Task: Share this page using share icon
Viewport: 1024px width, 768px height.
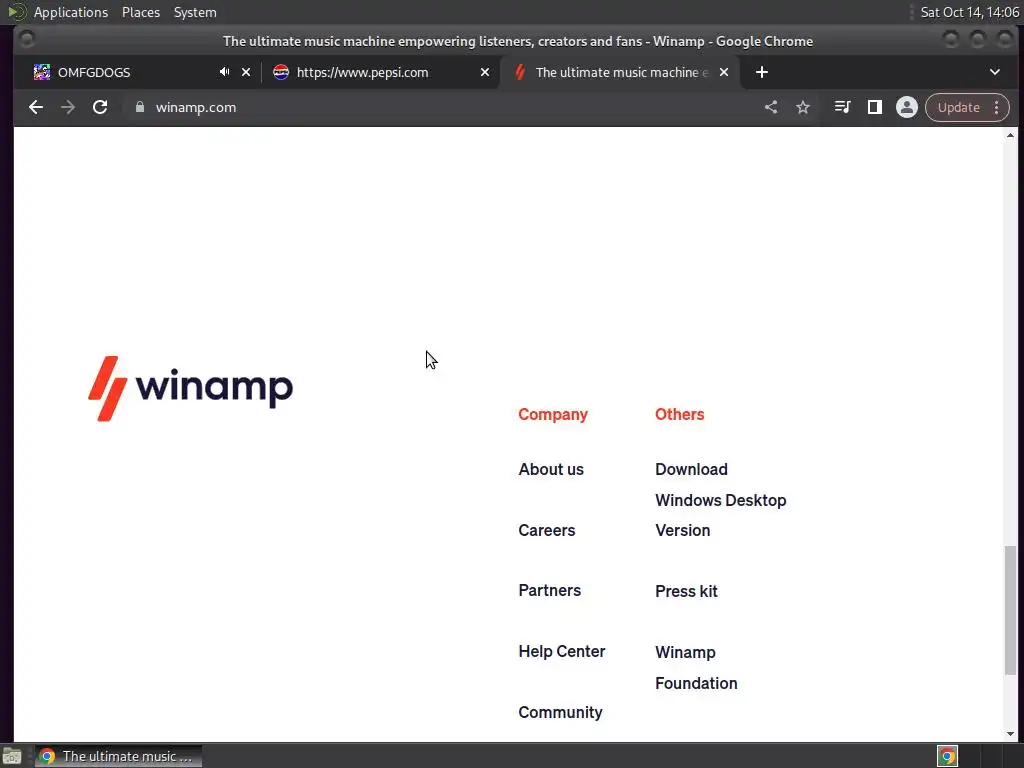Action: coord(771,107)
